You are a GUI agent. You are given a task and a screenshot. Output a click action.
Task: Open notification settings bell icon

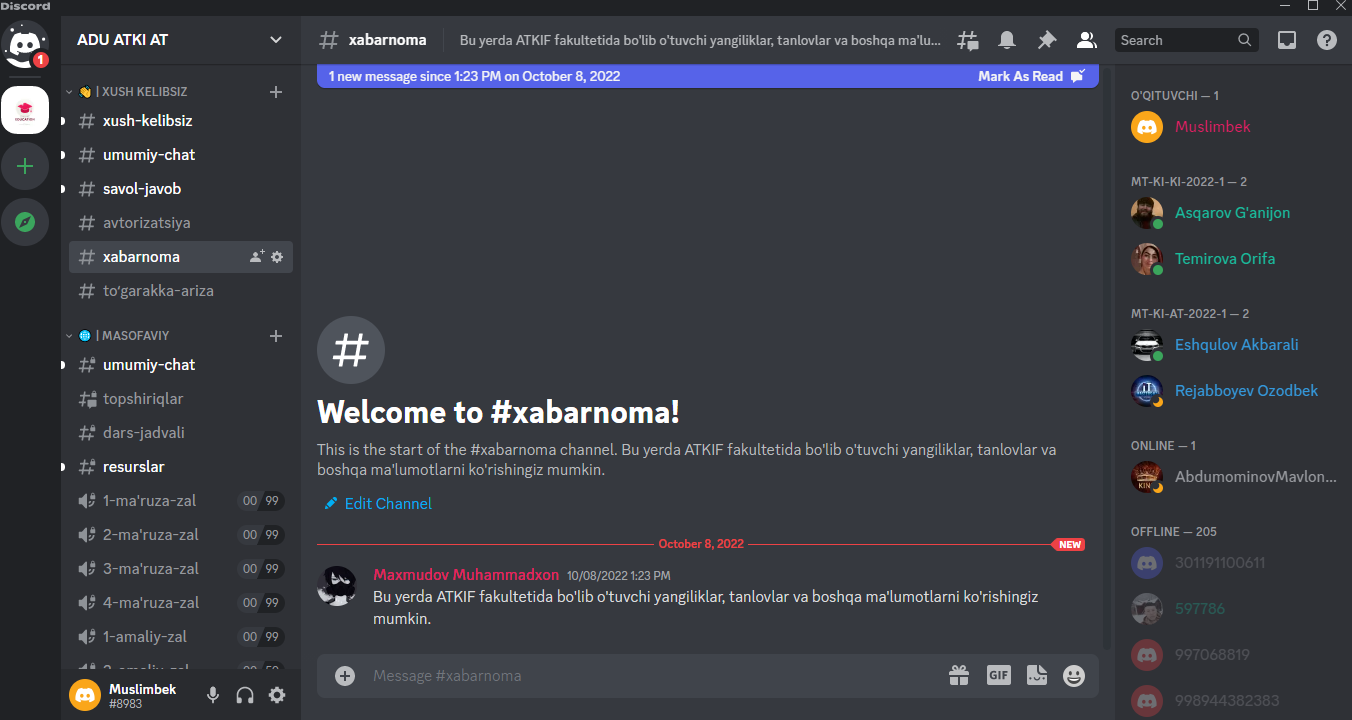coord(1007,40)
